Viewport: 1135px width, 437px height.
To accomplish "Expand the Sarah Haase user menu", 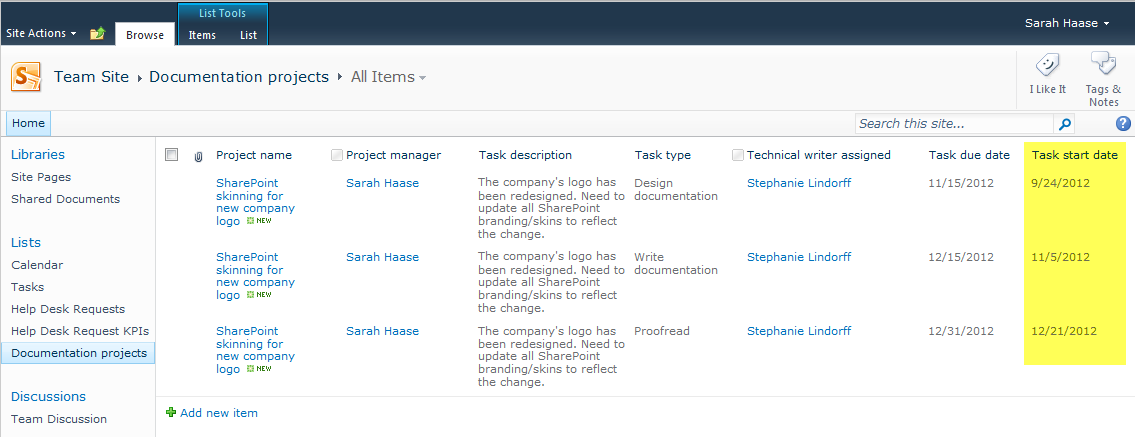I will tap(1067, 23).
